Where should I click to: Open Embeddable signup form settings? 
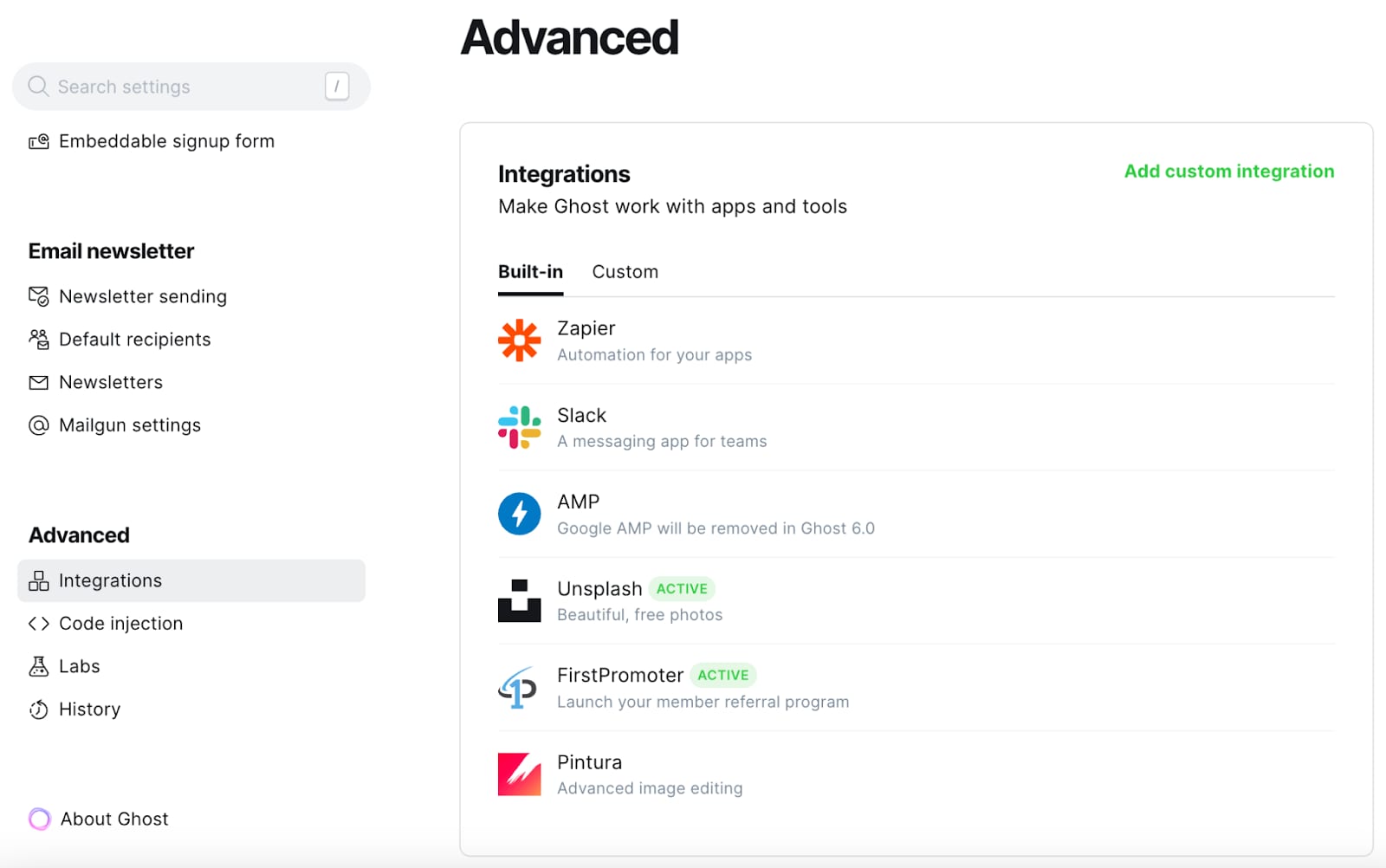166,141
